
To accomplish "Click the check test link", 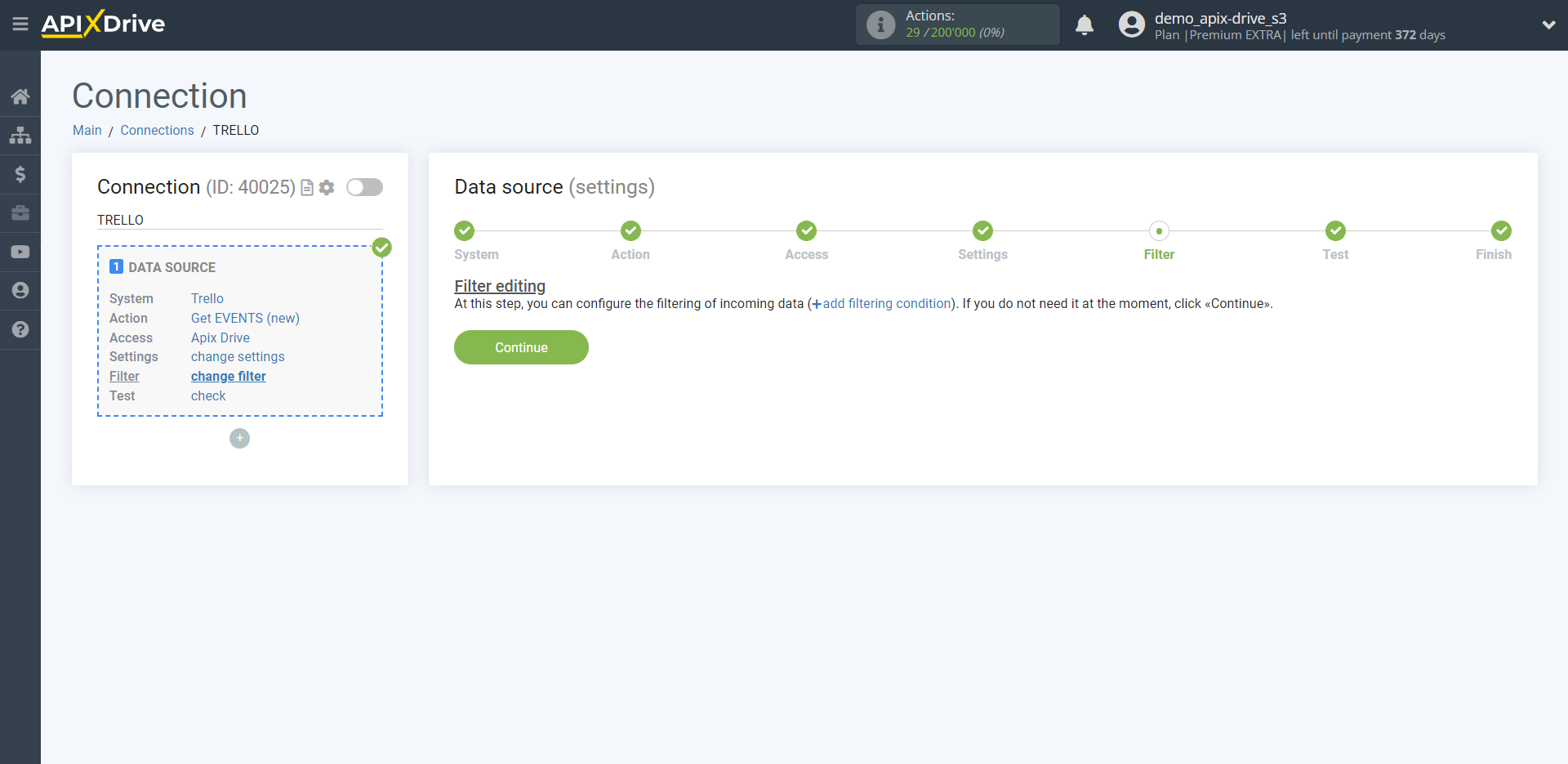I will coord(208,396).
